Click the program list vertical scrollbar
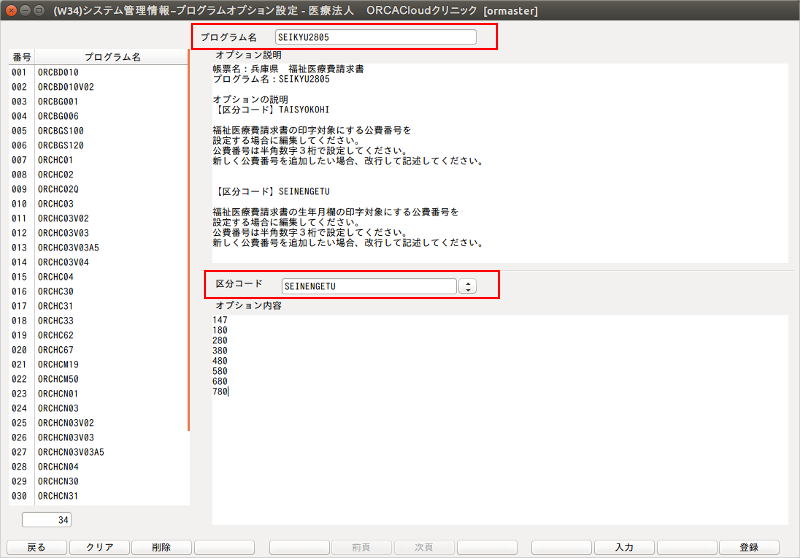This screenshot has width=800, height=558. (x=188, y=250)
